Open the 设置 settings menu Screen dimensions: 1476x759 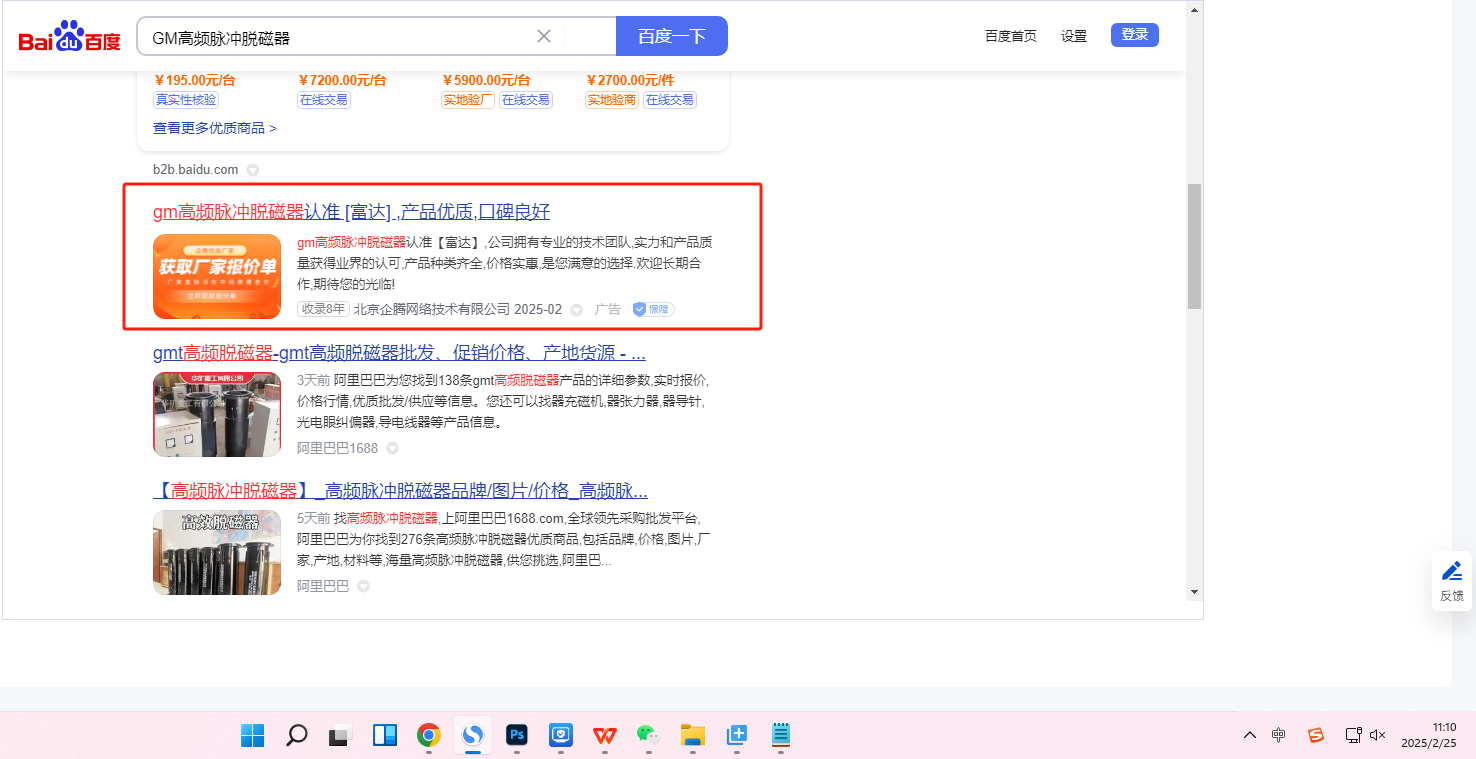1074,36
